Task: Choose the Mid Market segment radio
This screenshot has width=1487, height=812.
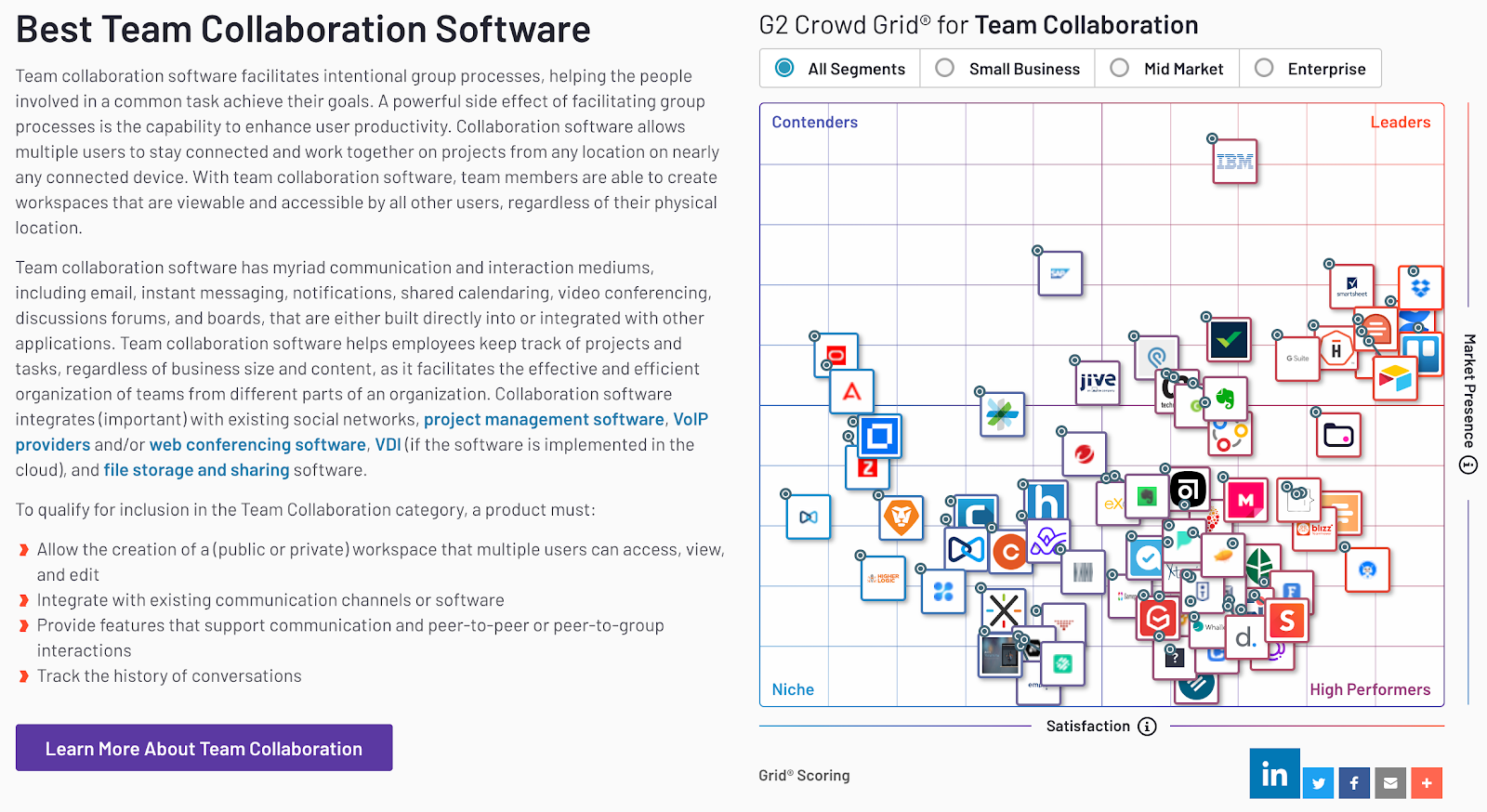Action: pyautogui.click(x=1168, y=69)
